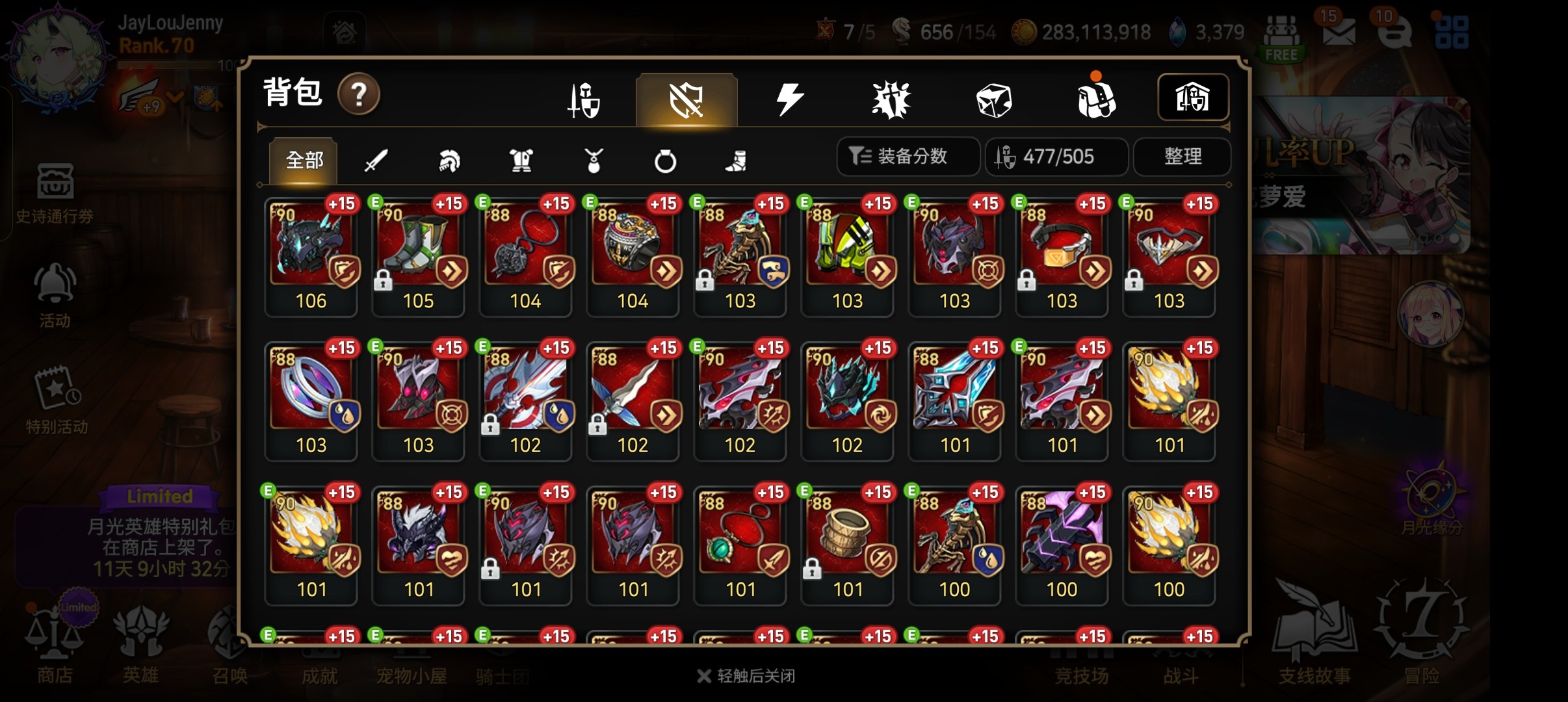Select the helmet filter icon

coord(449,160)
